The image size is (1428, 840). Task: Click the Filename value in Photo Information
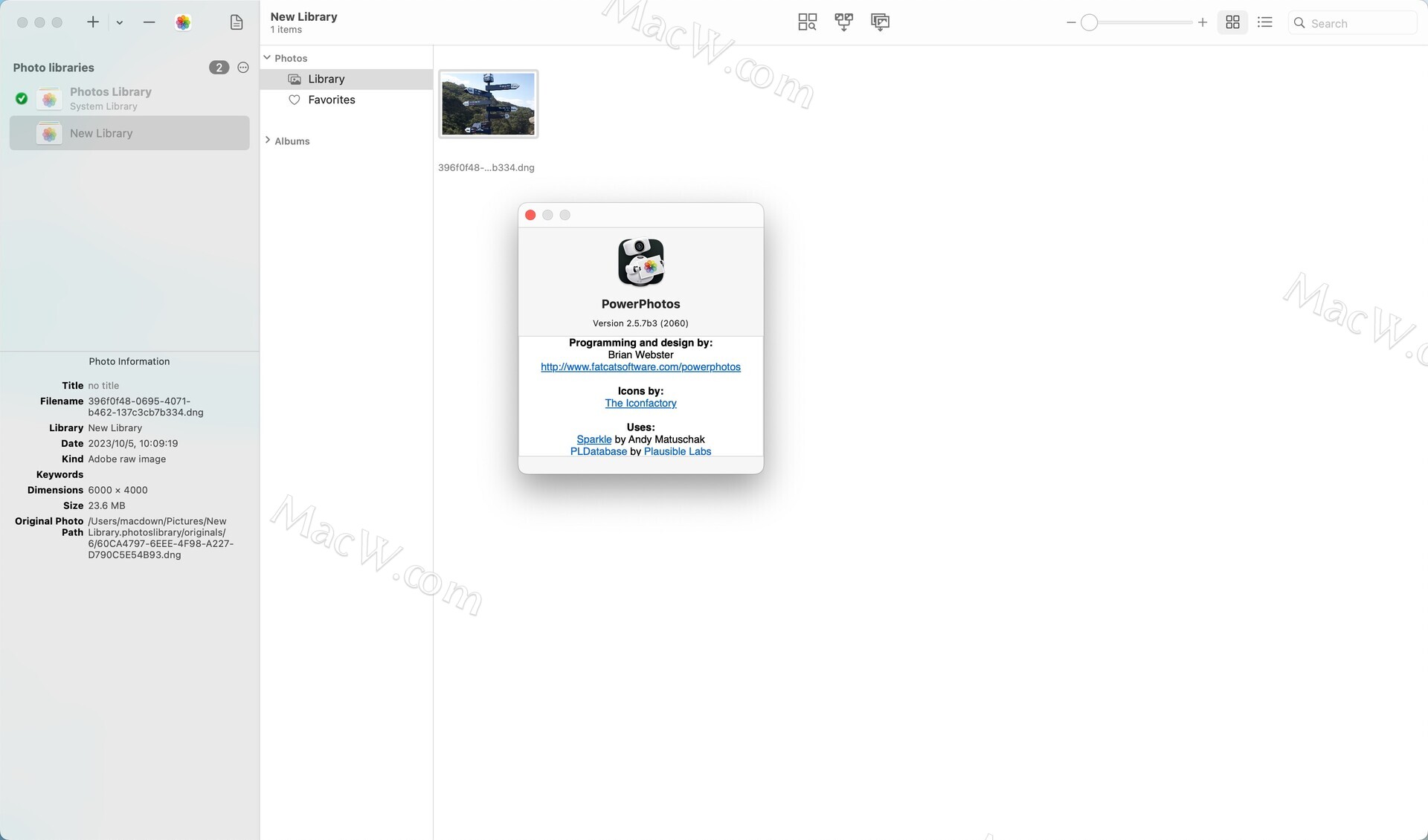click(x=146, y=407)
